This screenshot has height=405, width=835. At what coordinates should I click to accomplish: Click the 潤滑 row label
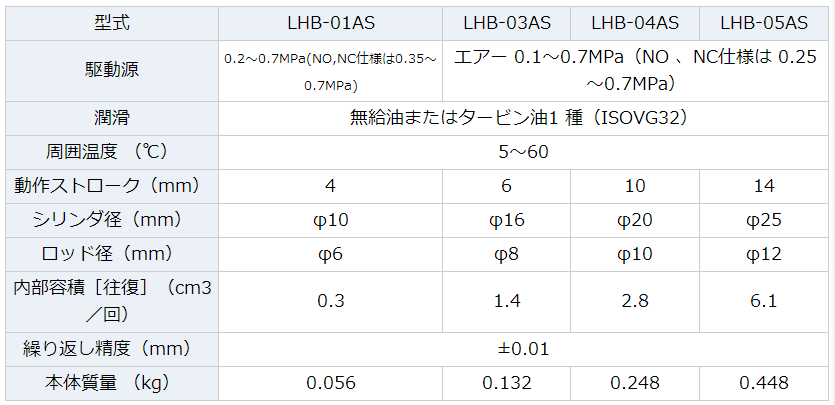point(112,118)
